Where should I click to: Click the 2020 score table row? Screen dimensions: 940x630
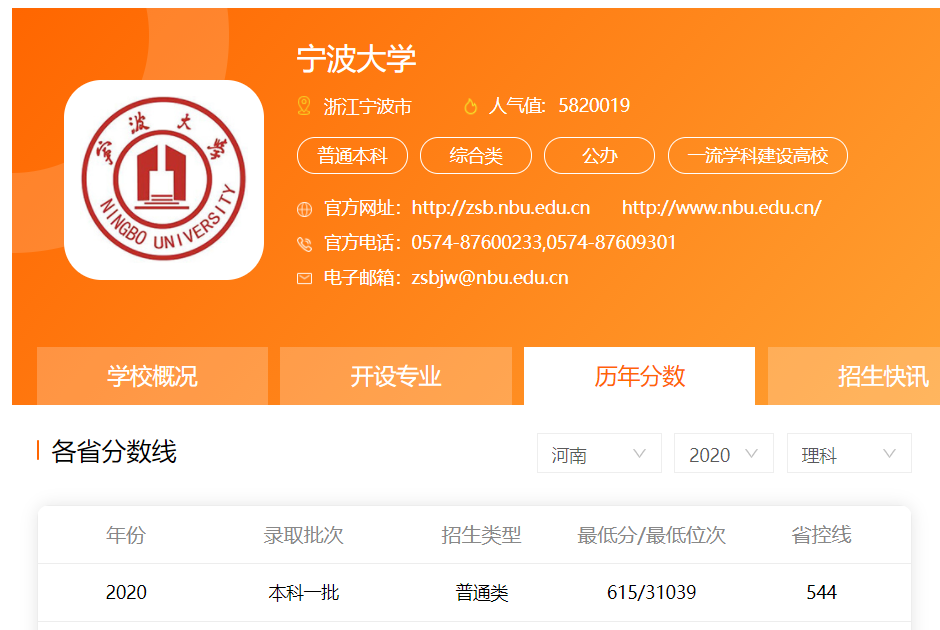[x=470, y=593]
